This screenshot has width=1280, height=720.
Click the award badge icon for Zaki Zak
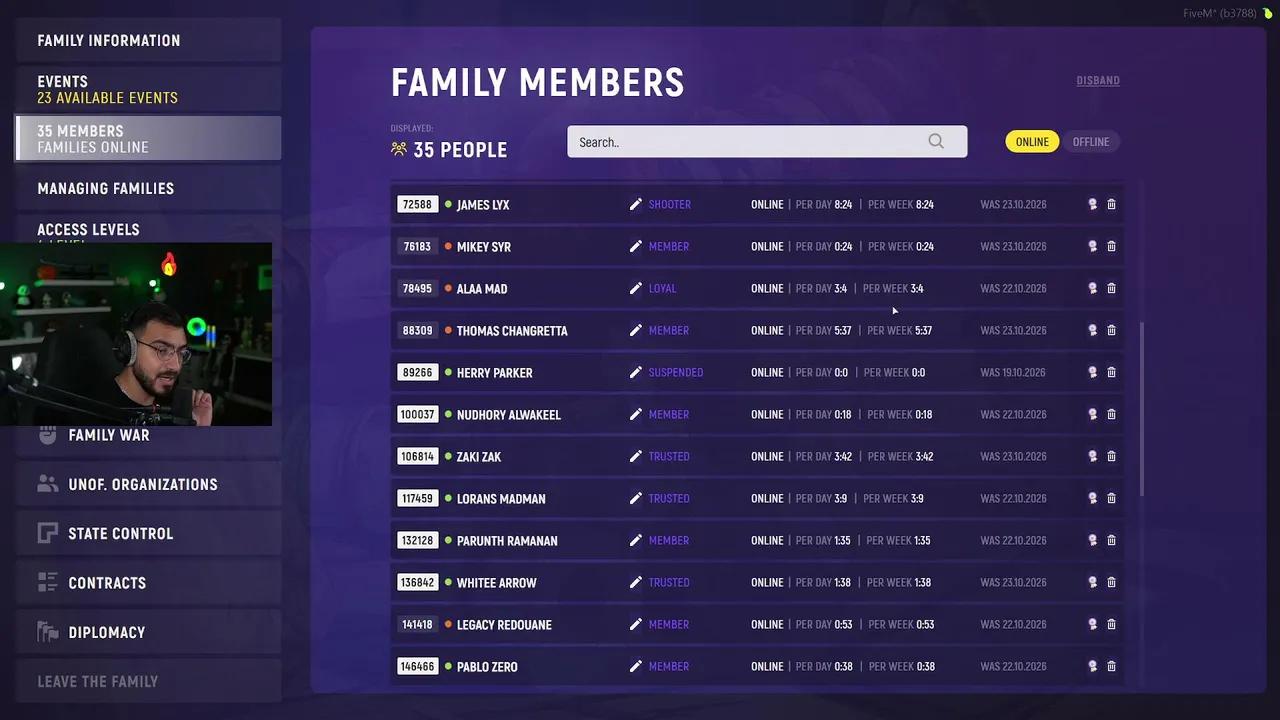[x=1092, y=456]
